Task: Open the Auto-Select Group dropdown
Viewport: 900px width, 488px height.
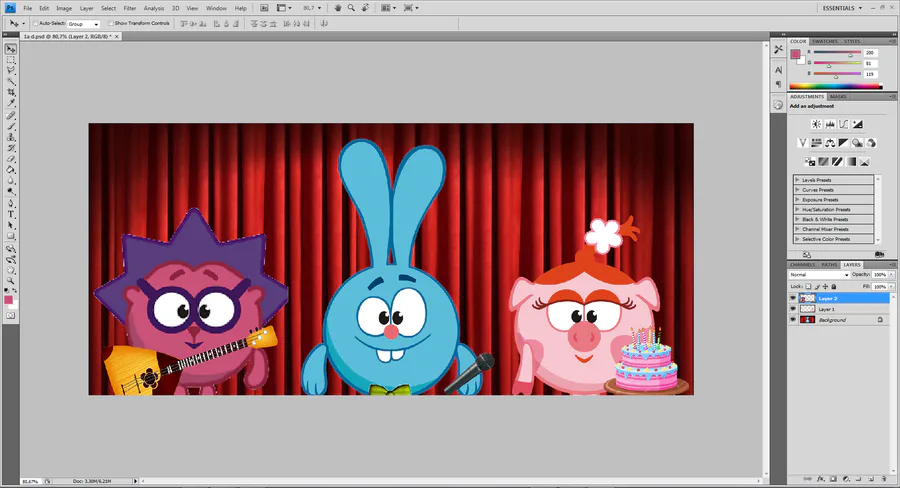Action: click(x=83, y=24)
